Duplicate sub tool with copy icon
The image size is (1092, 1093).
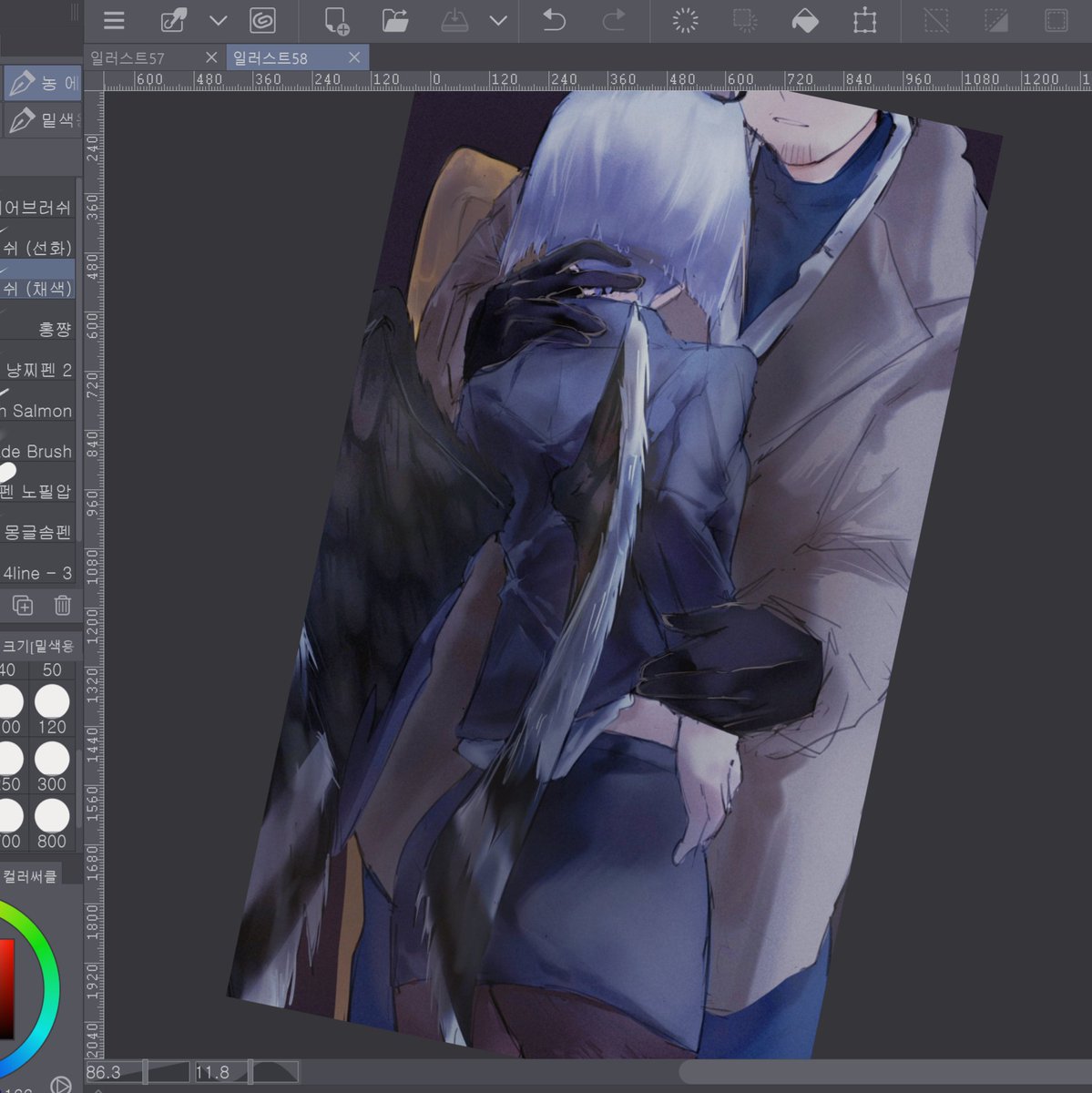point(23,605)
